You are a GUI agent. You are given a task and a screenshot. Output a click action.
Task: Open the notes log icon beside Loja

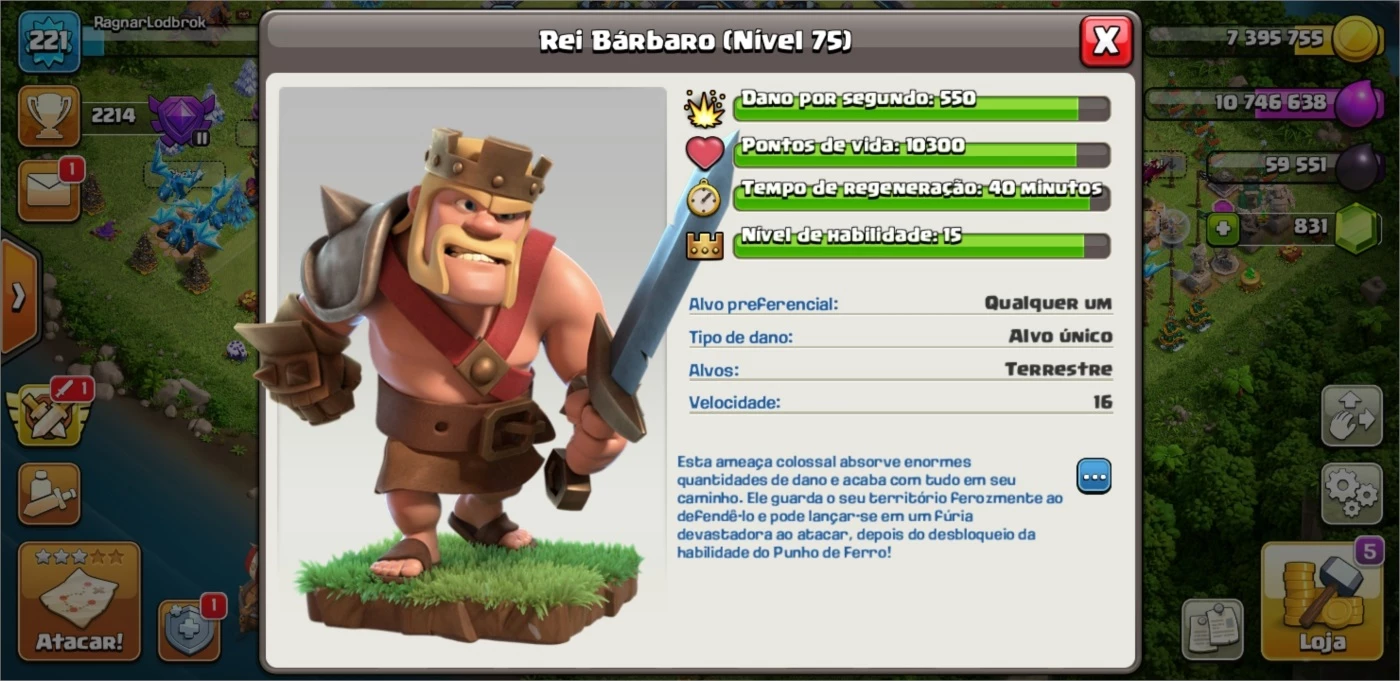coord(1213,630)
